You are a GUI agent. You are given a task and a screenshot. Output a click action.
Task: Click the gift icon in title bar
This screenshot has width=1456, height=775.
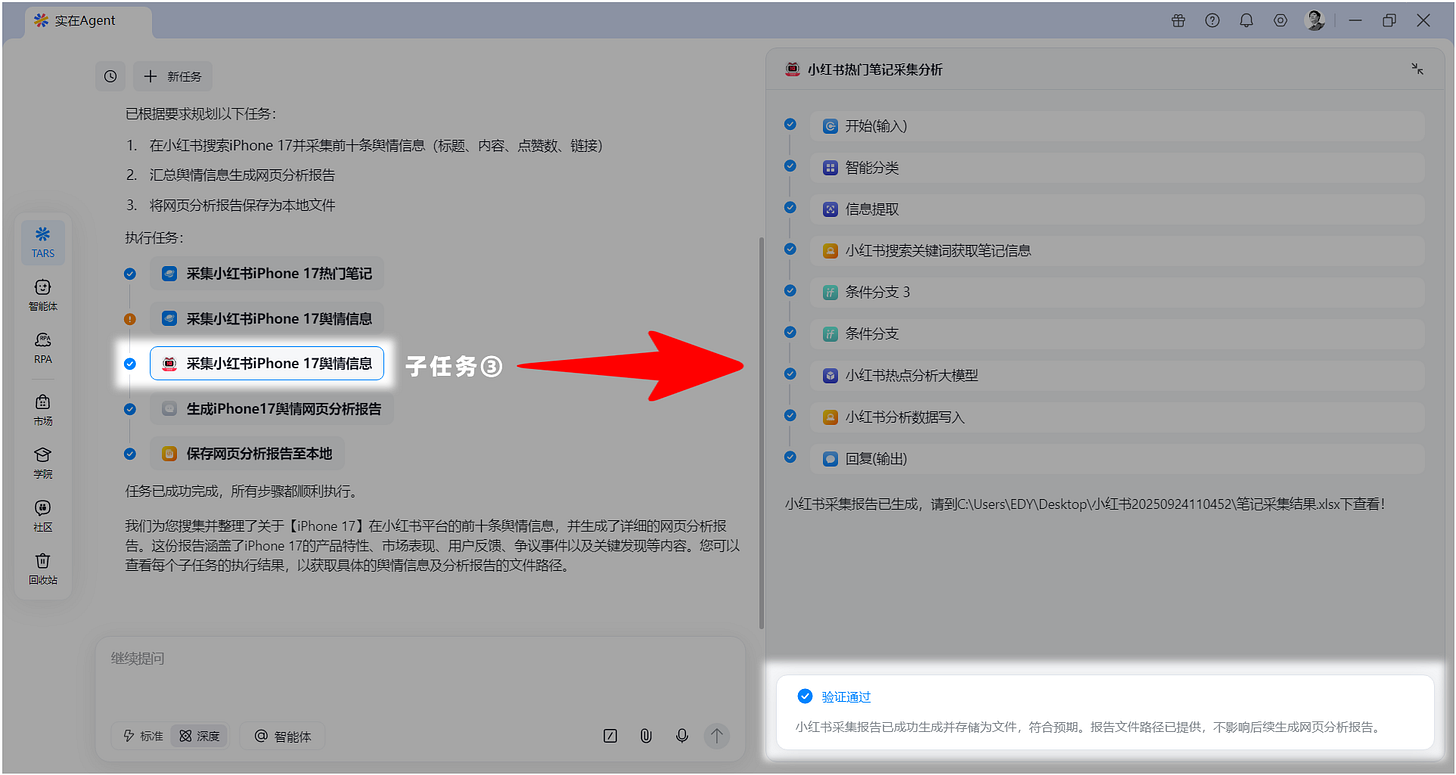1179,20
